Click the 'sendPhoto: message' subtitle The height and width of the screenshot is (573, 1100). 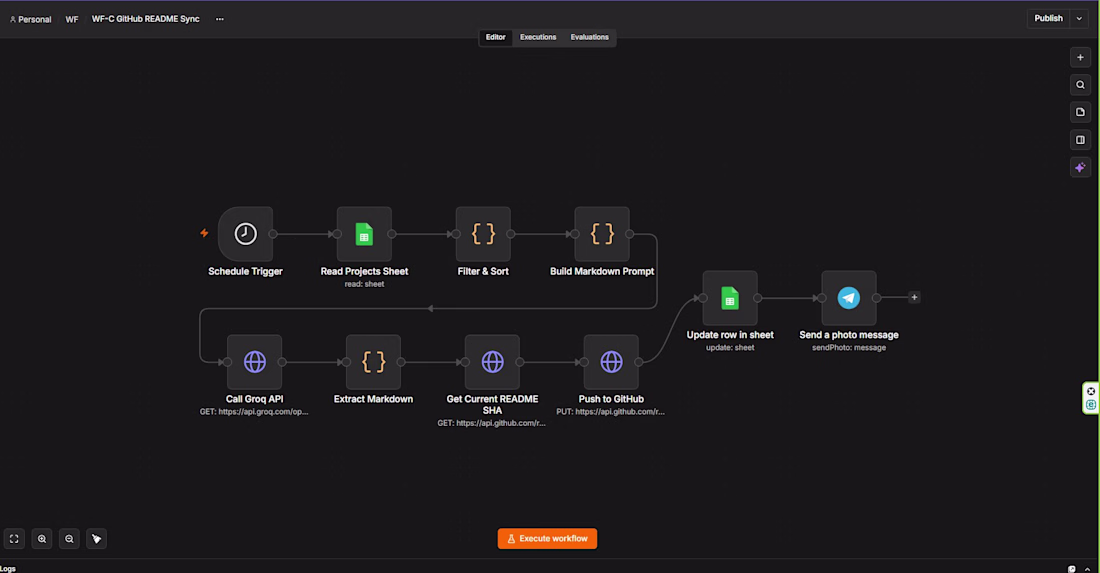[x=849, y=348]
